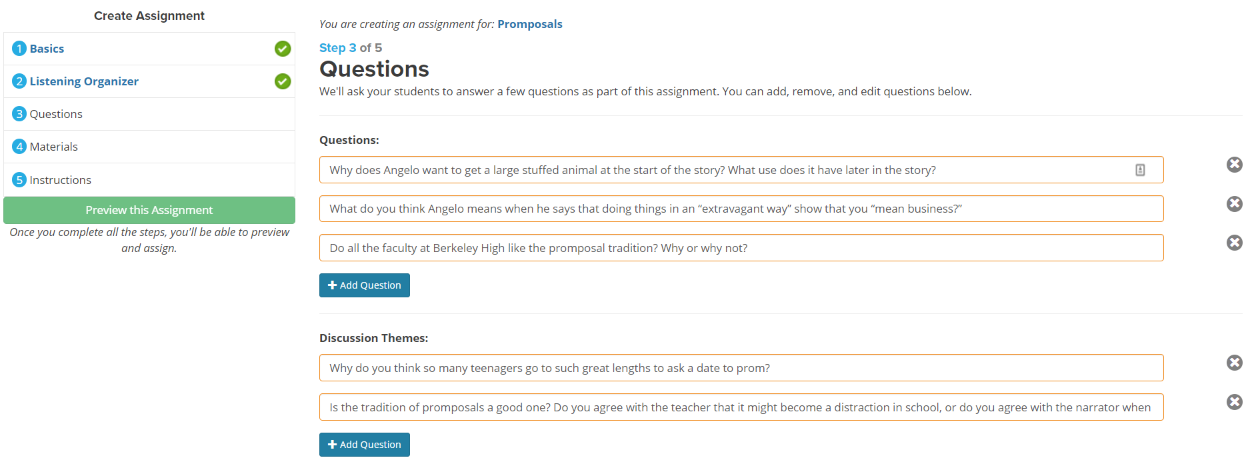Delete the first discussion theme about prom dates

point(1234,363)
